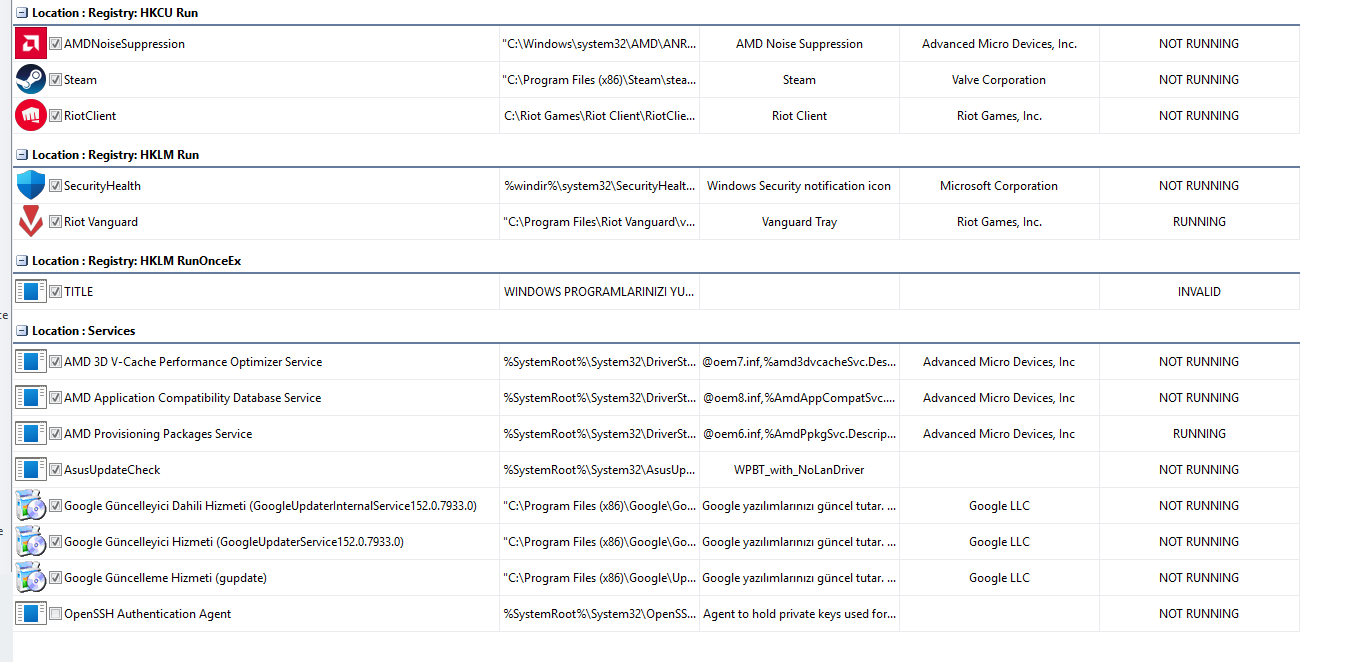This screenshot has width=1348, height=662.
Task: Select the AMD 3D V-Cache Performance Optimizer Service row
Action: pyautogui.click(x=657, y=362)
